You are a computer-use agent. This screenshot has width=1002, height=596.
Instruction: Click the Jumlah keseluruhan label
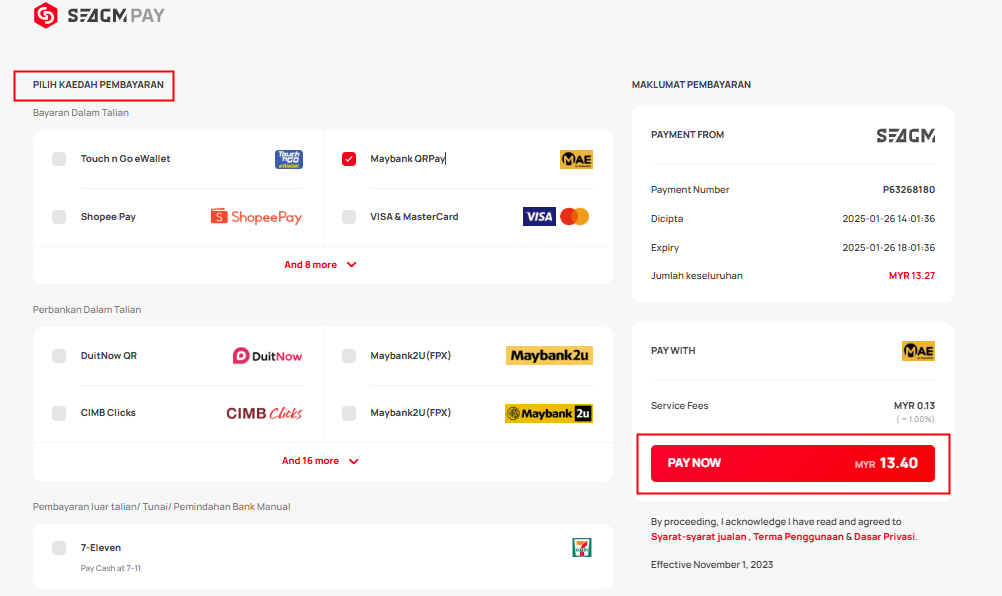pyautogui.click(x=697, y=276)
